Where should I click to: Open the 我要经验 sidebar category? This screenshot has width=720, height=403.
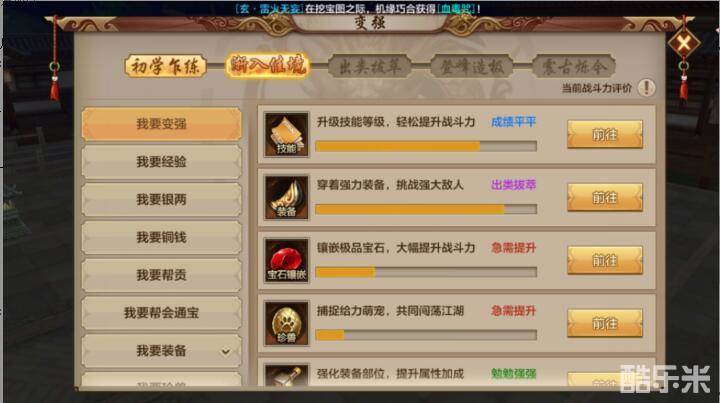click(162, 162)
